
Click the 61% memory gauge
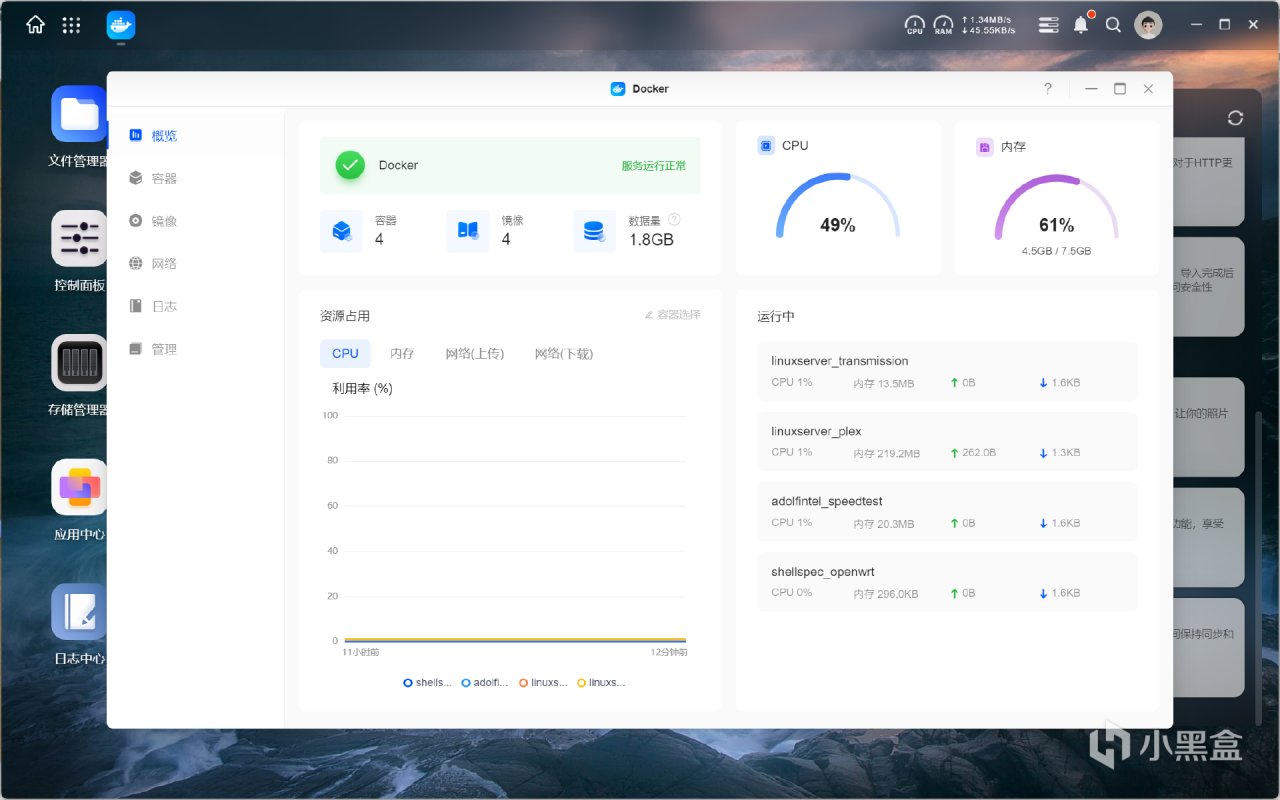(1056, 207)
